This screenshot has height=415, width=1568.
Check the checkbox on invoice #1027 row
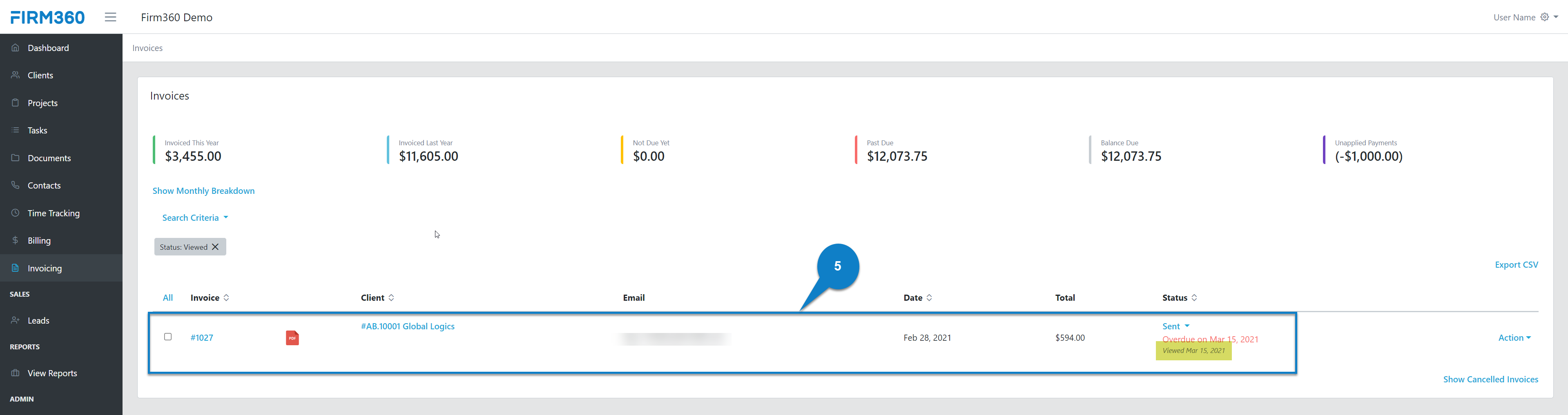tap(168, 337)
